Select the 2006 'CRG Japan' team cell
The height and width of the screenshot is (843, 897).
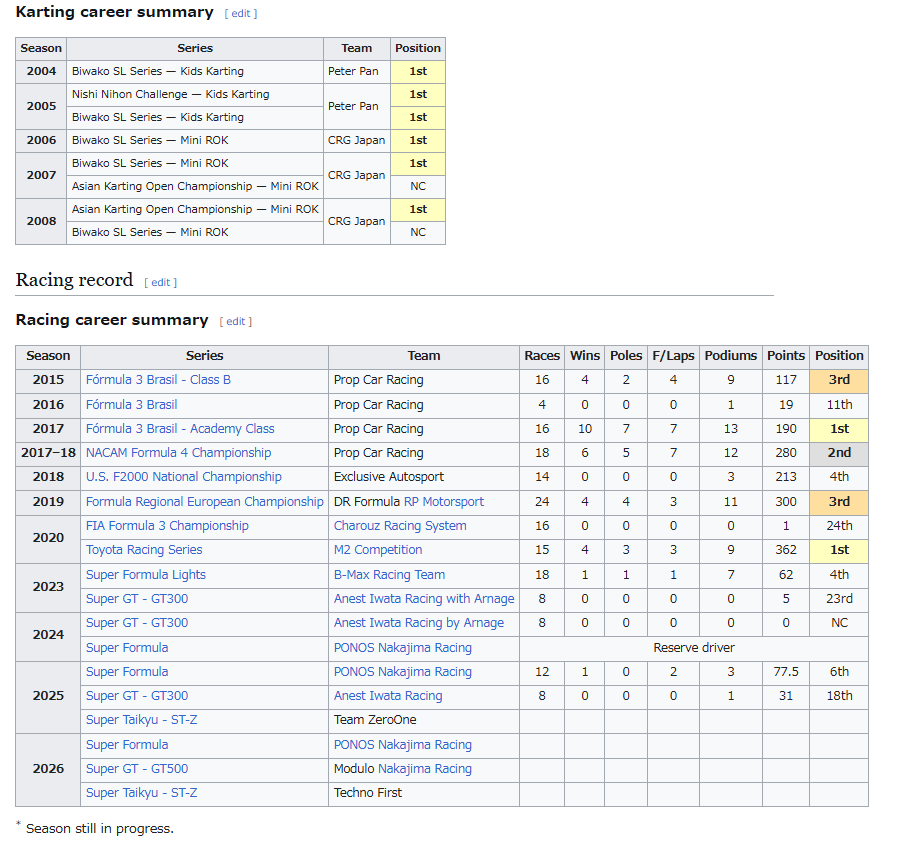[x=357, y=141]
